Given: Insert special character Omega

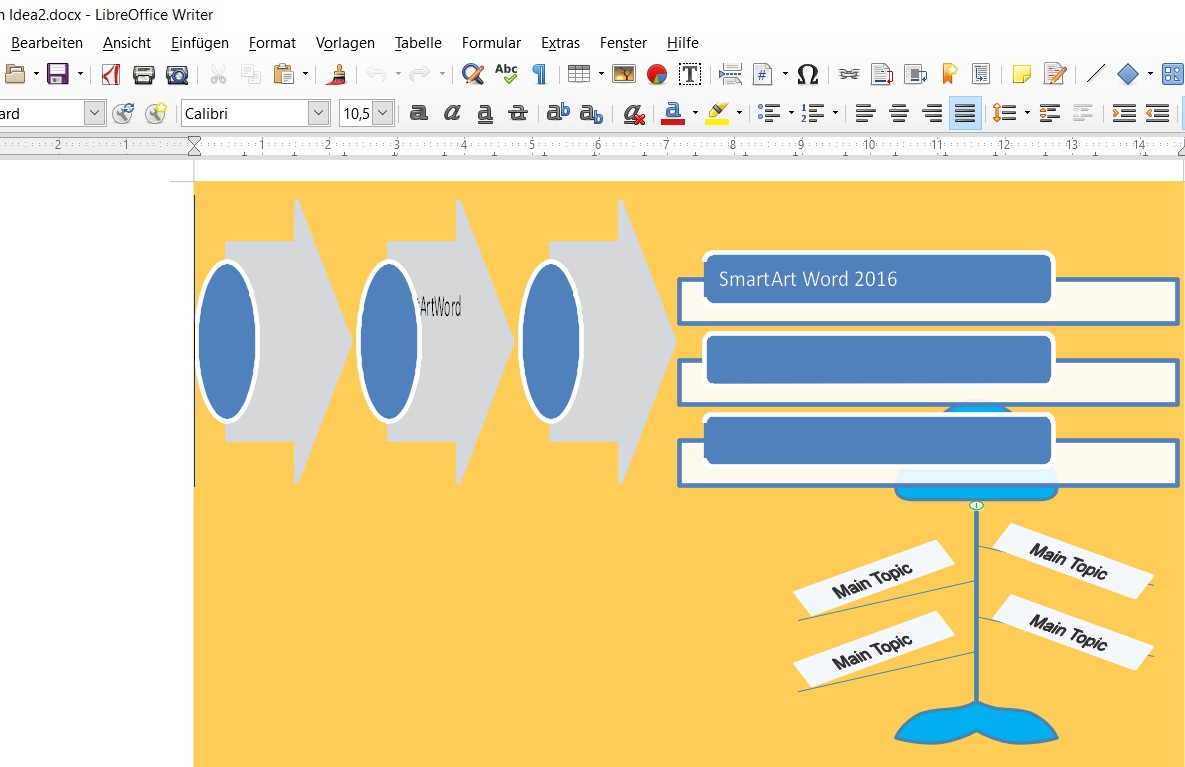Looking at the screenshot, I should 808,74.
